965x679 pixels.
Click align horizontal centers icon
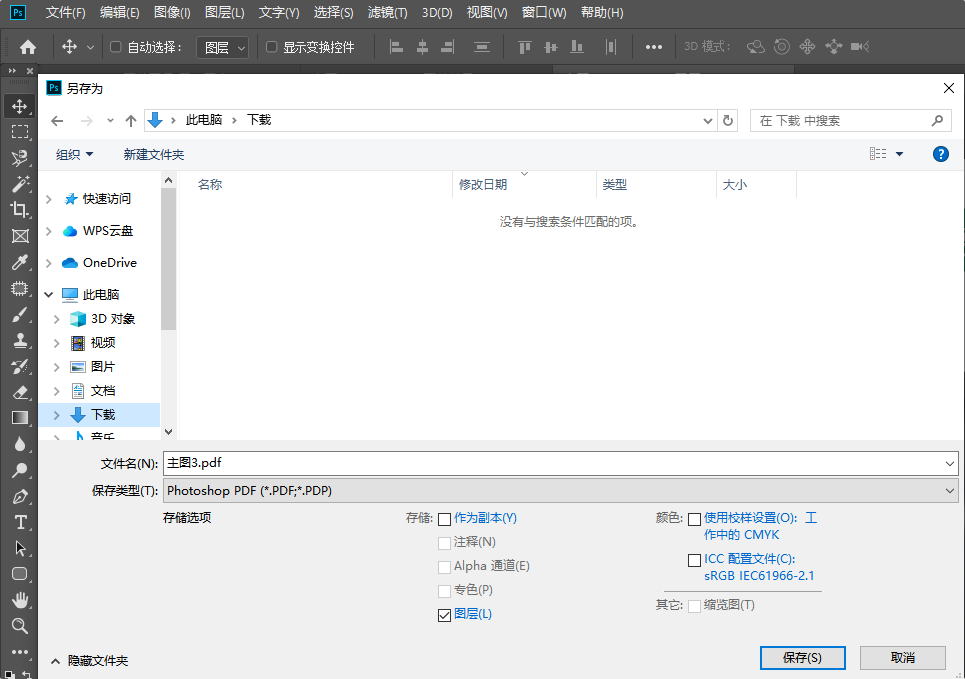coord(422,47)
